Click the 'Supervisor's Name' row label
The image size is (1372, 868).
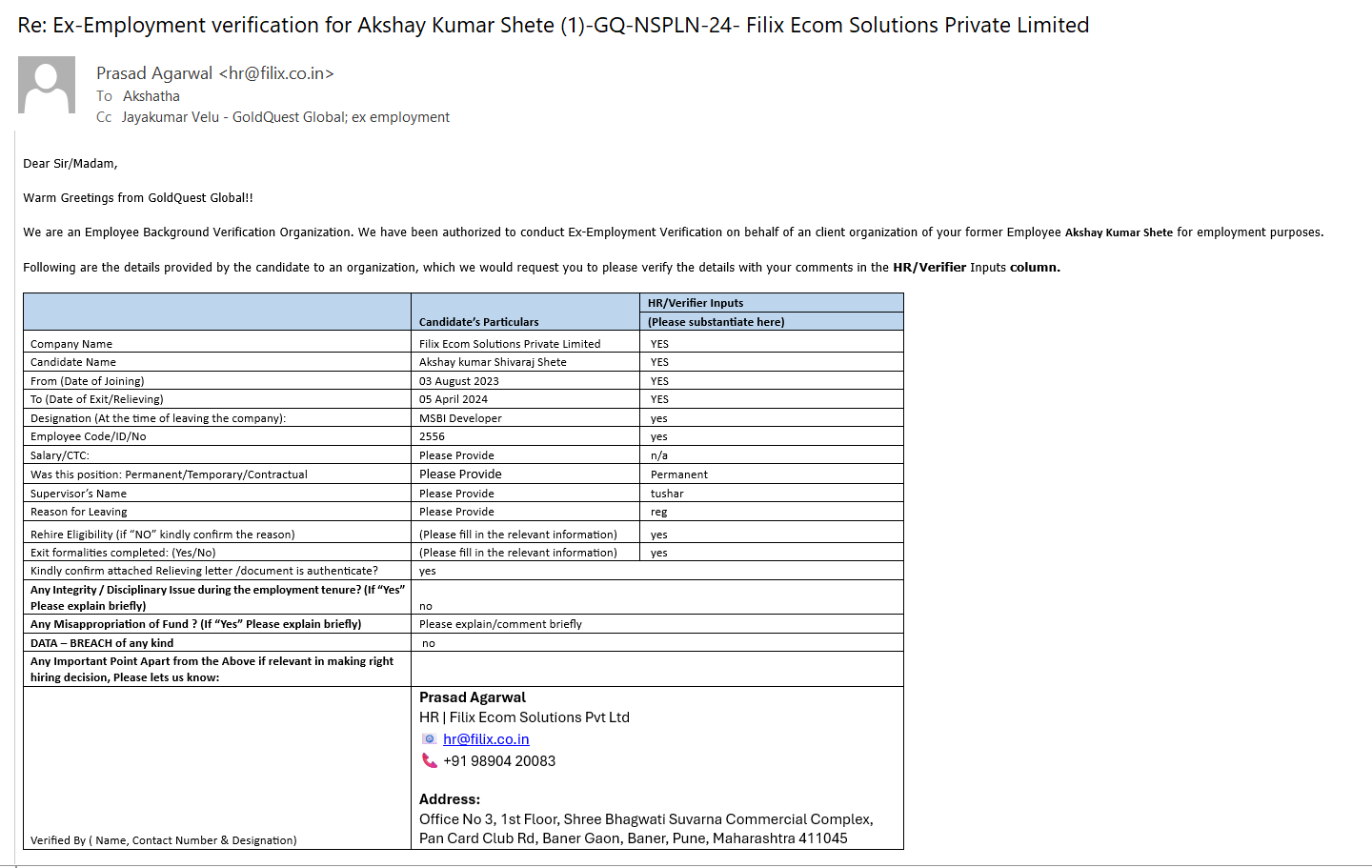[78, 494]
